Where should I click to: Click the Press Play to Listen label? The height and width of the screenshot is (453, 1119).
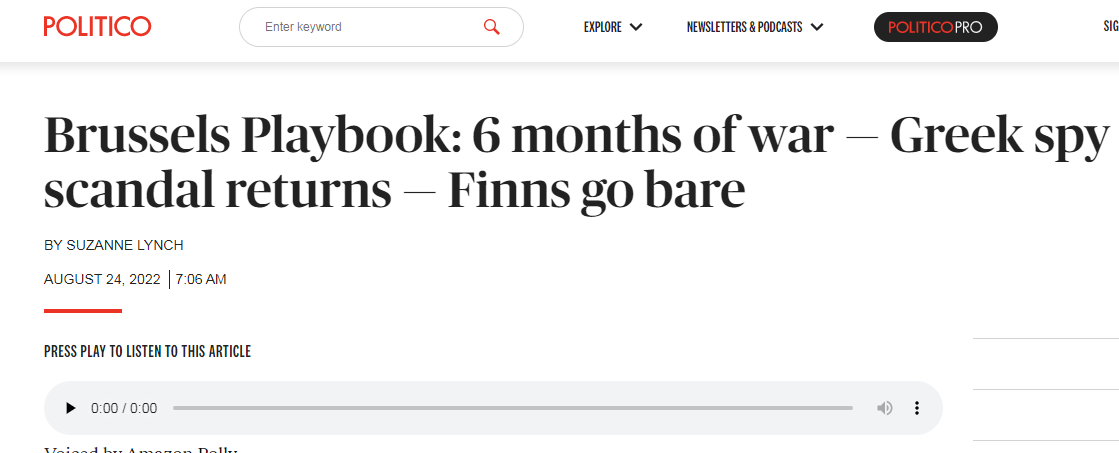click(x=147, y=351)
